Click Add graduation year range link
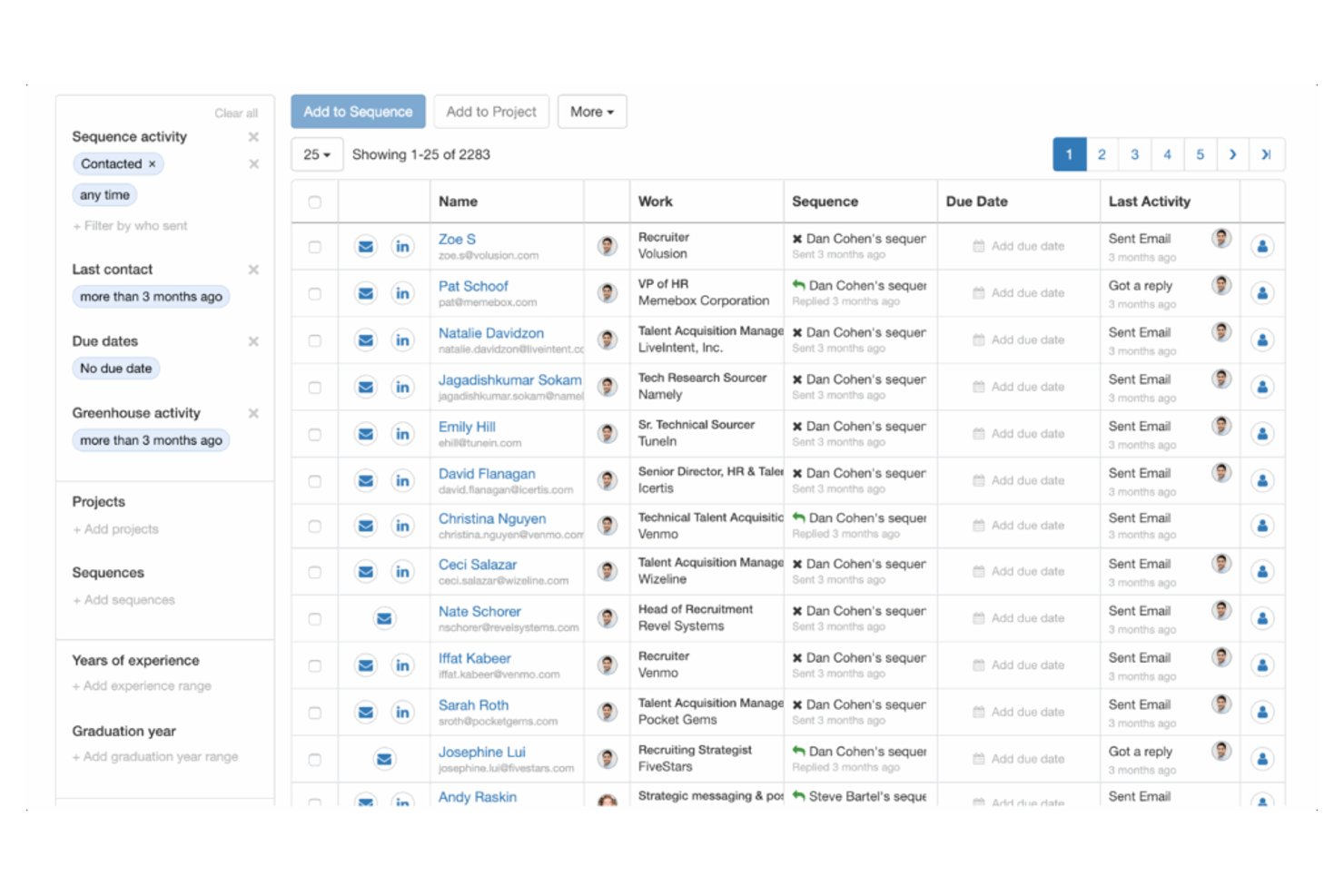The height and width of the screenshot is (896, 1344). click(155, 757)
